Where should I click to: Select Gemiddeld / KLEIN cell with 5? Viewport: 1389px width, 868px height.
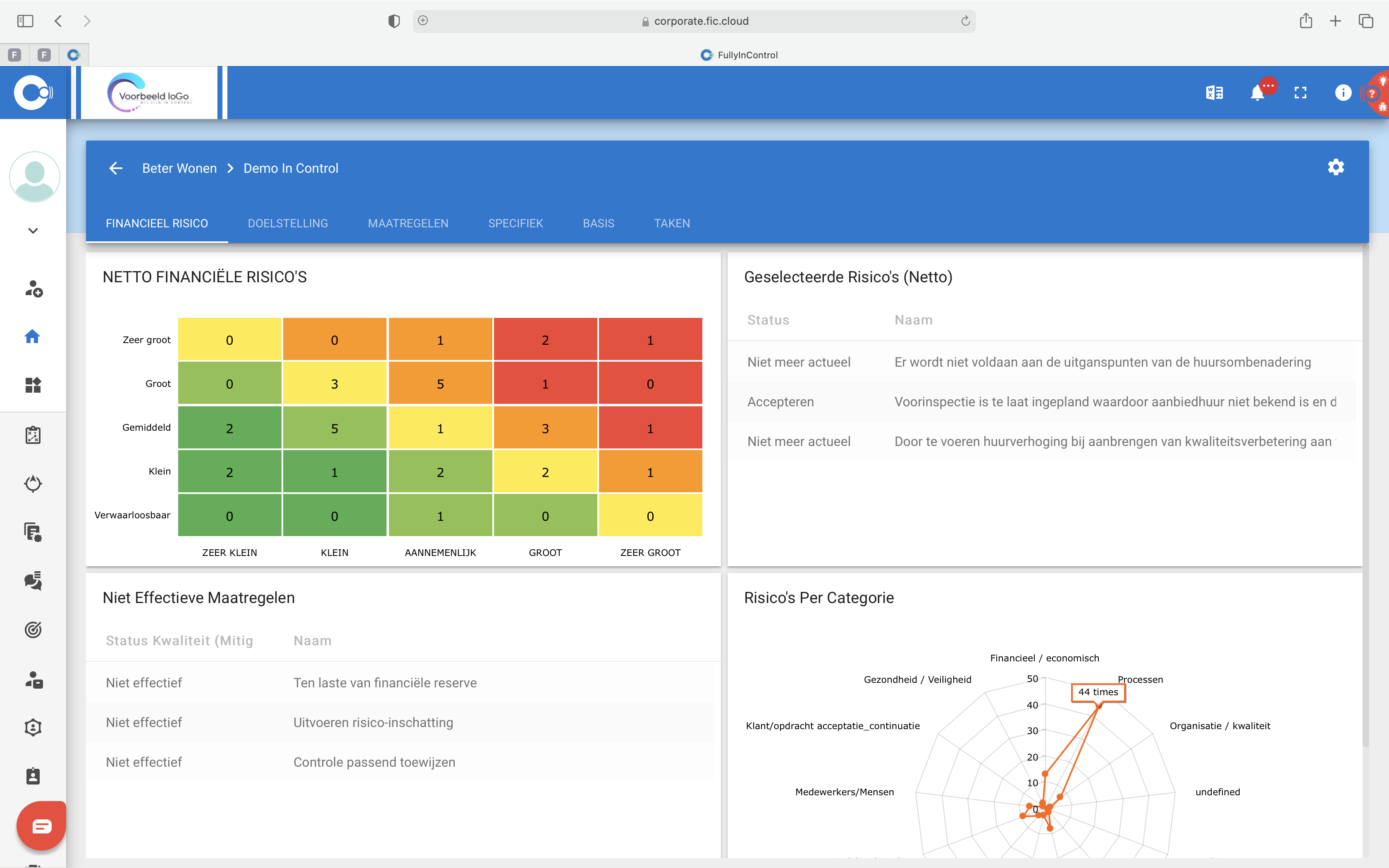coord(334,428)
